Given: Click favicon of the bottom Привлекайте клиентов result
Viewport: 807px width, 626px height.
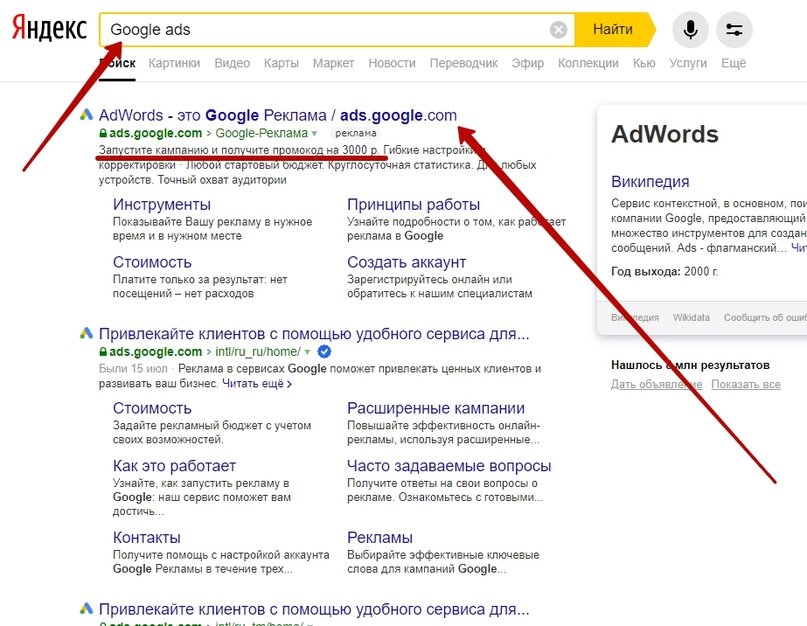Looking at the screenshot, I should point(86,609).
